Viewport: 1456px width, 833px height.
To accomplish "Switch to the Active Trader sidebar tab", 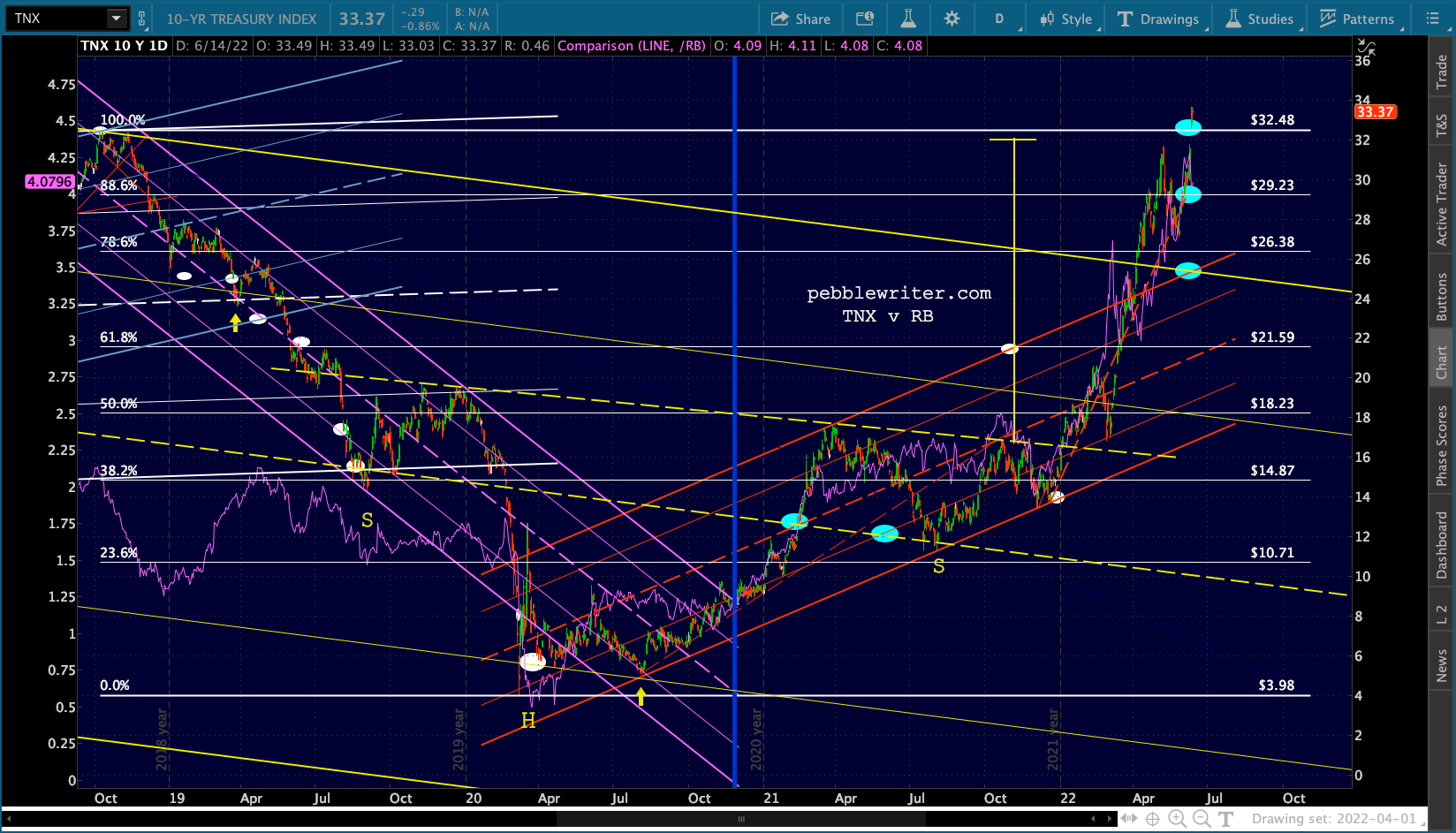I will pos(1442,204).
